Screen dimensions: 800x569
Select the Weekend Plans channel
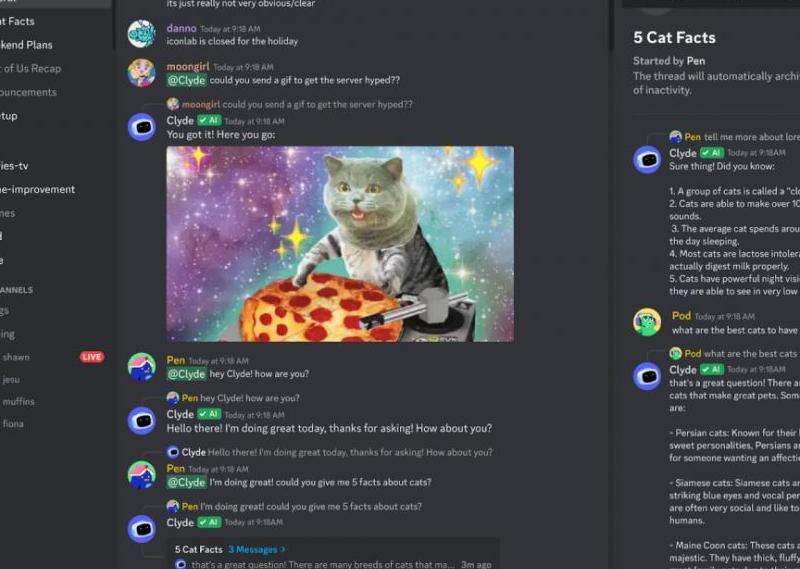pos(26,45)
